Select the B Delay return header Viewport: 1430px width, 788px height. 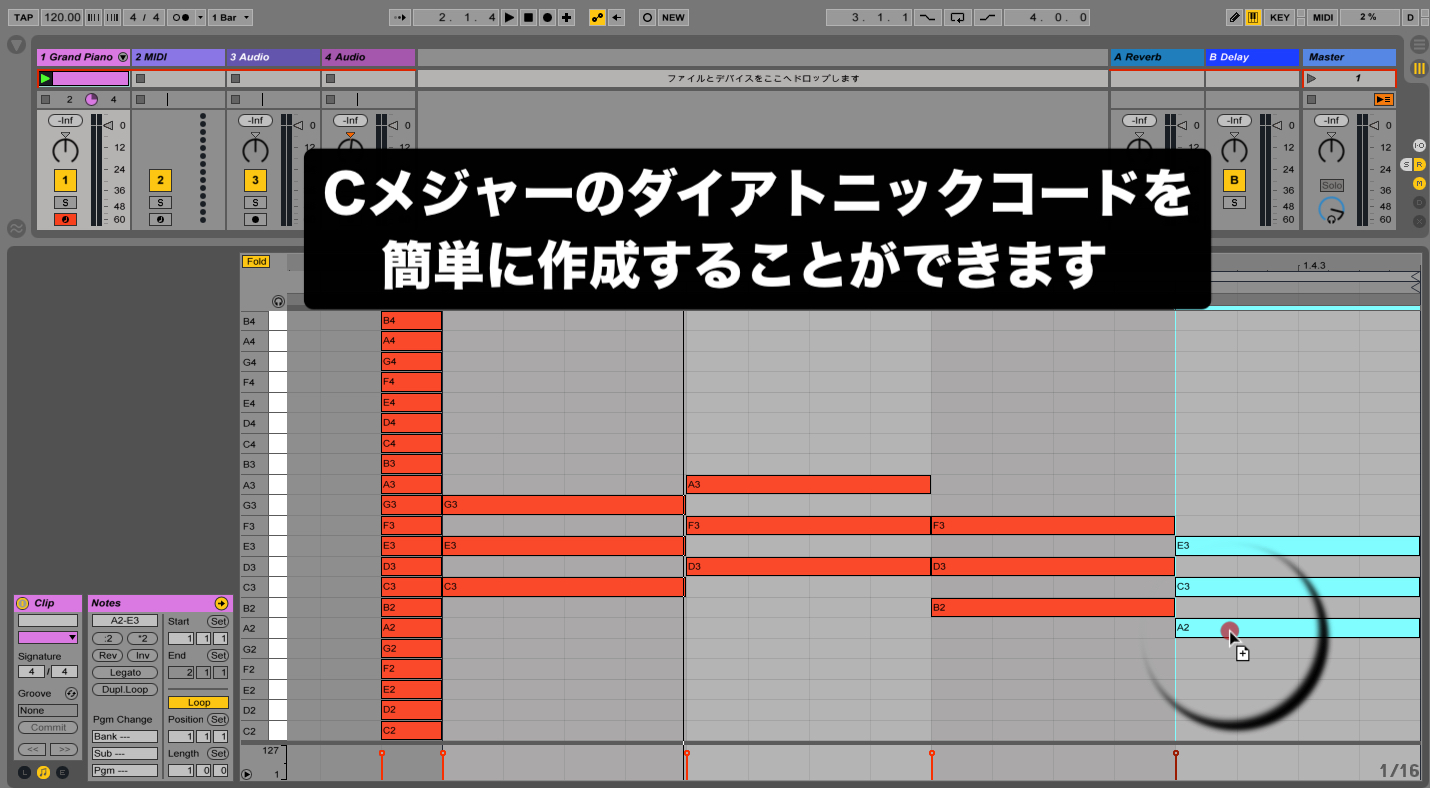click(1252, 57)
